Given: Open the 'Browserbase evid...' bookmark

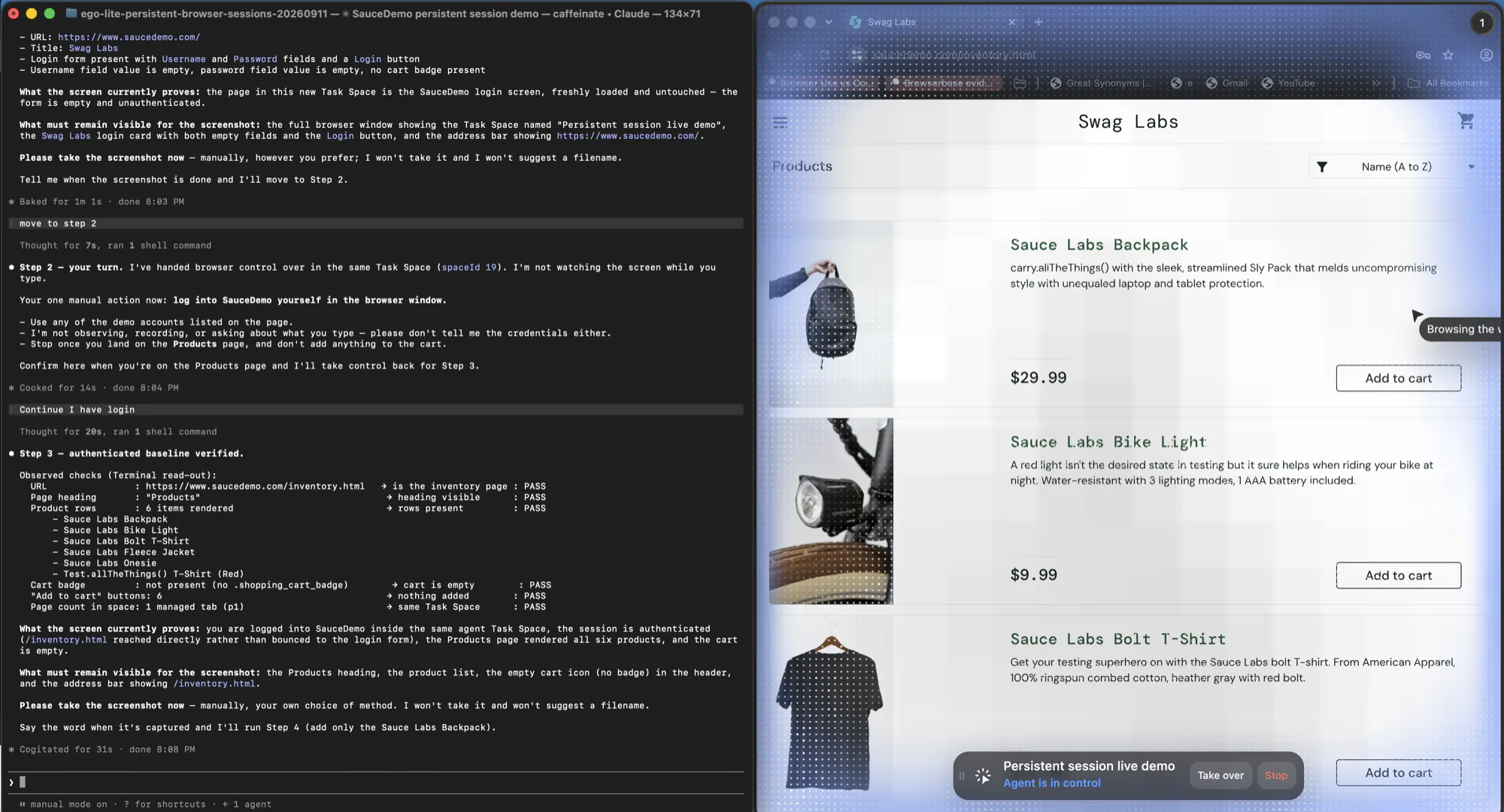Looking at the screenshot, I should pyautogui.click(x=943, y=83).
